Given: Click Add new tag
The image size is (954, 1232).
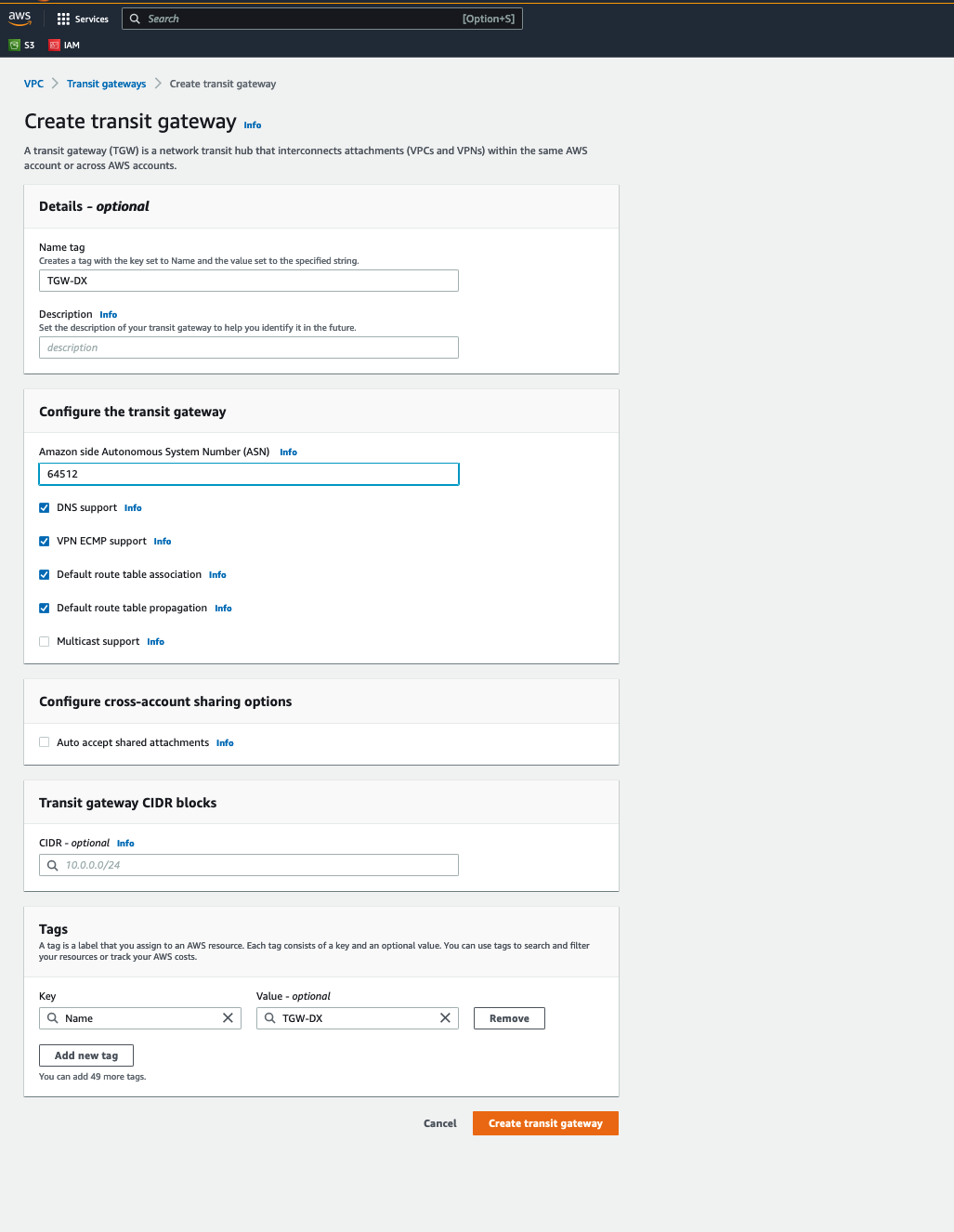Looking at the screenshot, I should coord(85,1055).
